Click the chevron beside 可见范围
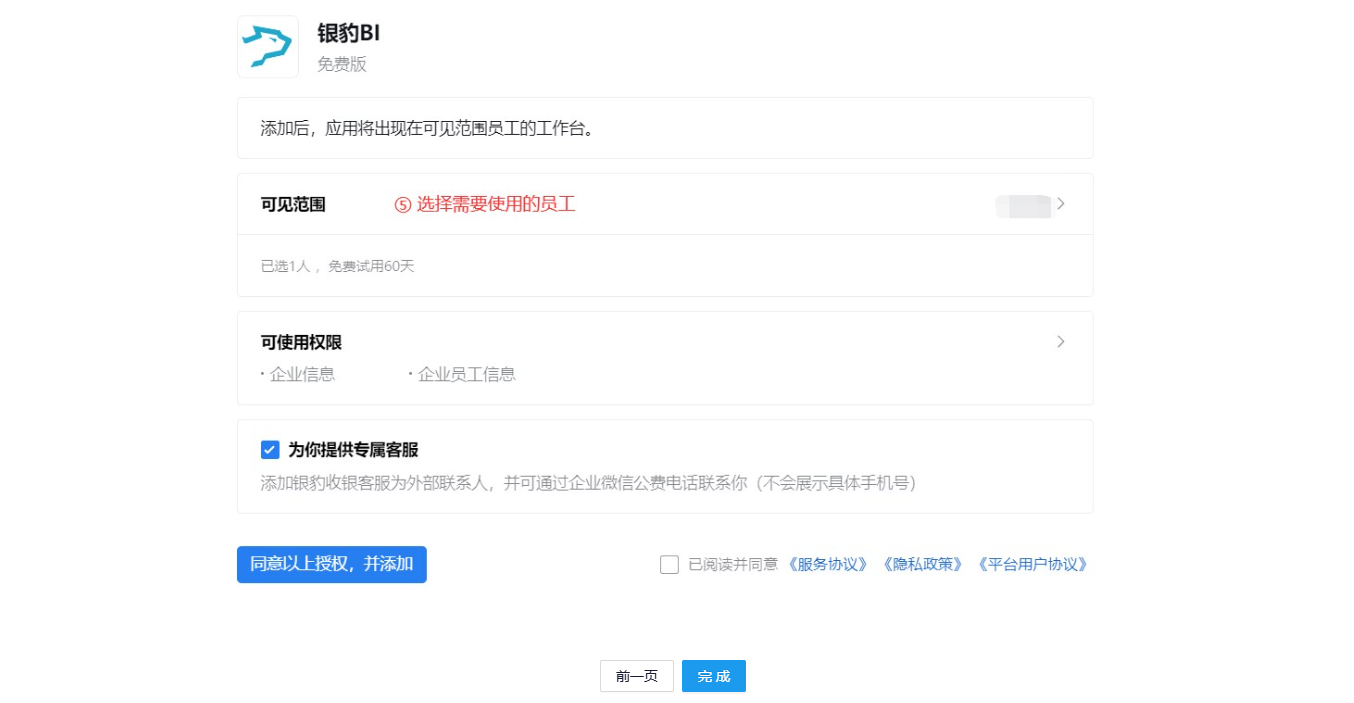 [1062, 204]
